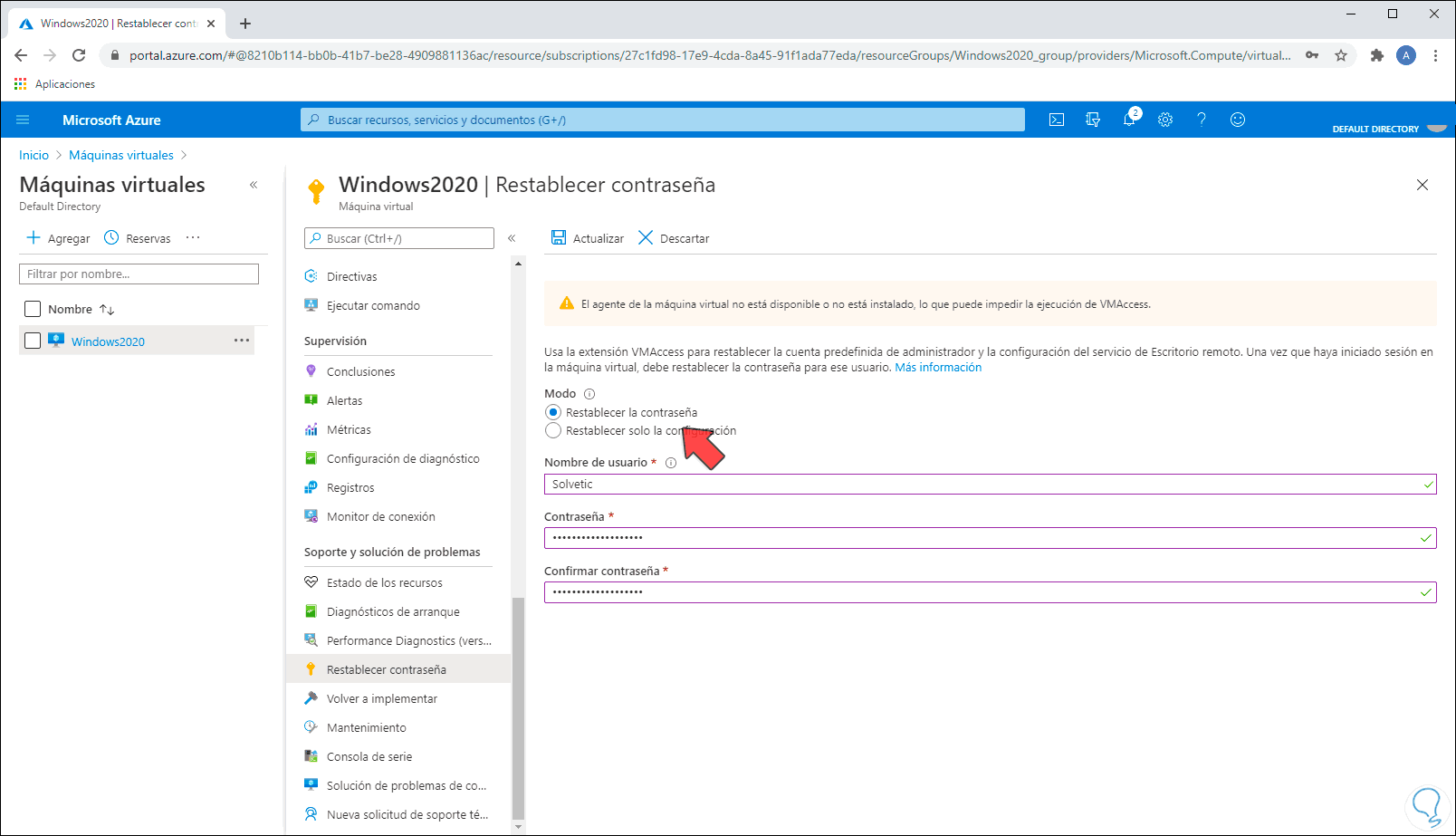The image size is (1456, 836).
Task: Open a new browser tab
Action: coord(245,24)
